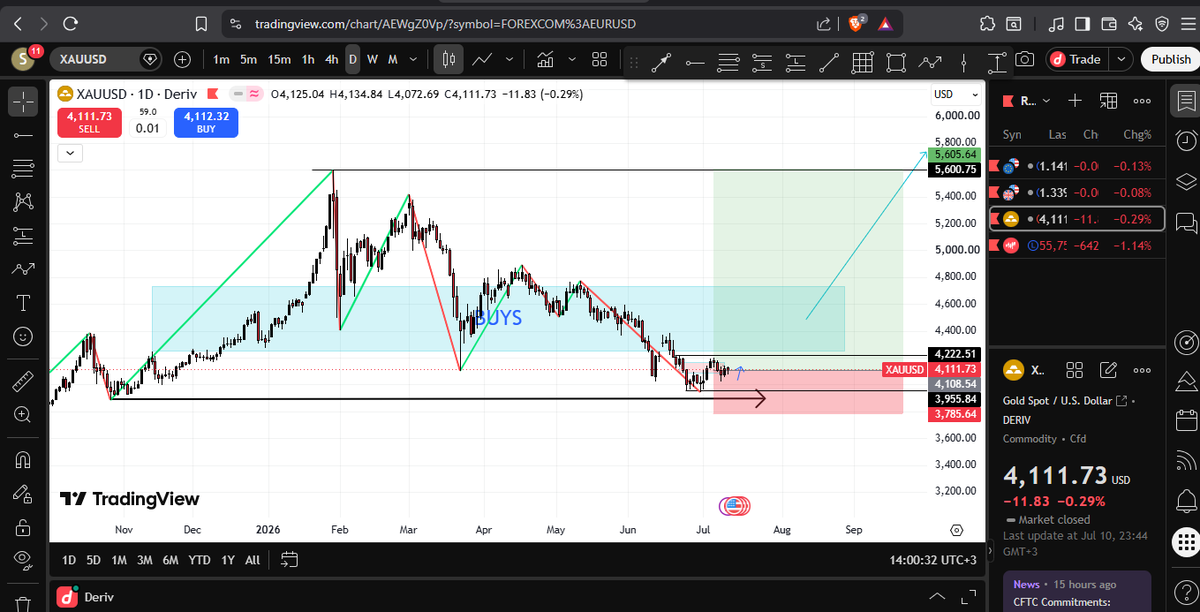This screenshot has height=612, width=1200.
Task: Select the trend line tool in left sidebar
Action: 23,135
